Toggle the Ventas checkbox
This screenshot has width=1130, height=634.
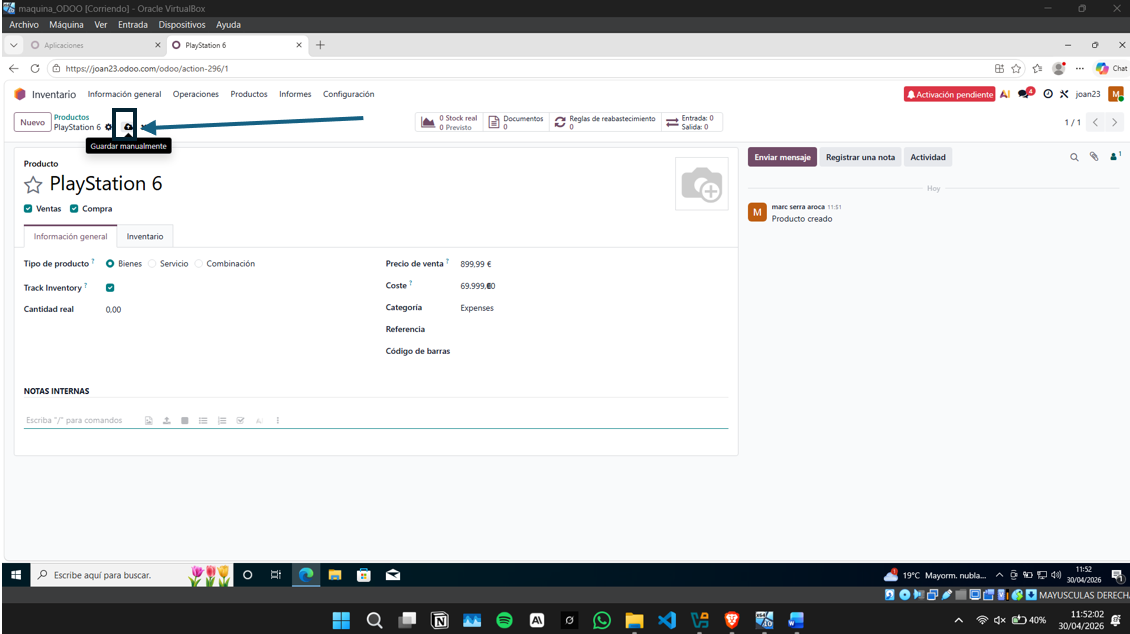[x=28, y=209]
